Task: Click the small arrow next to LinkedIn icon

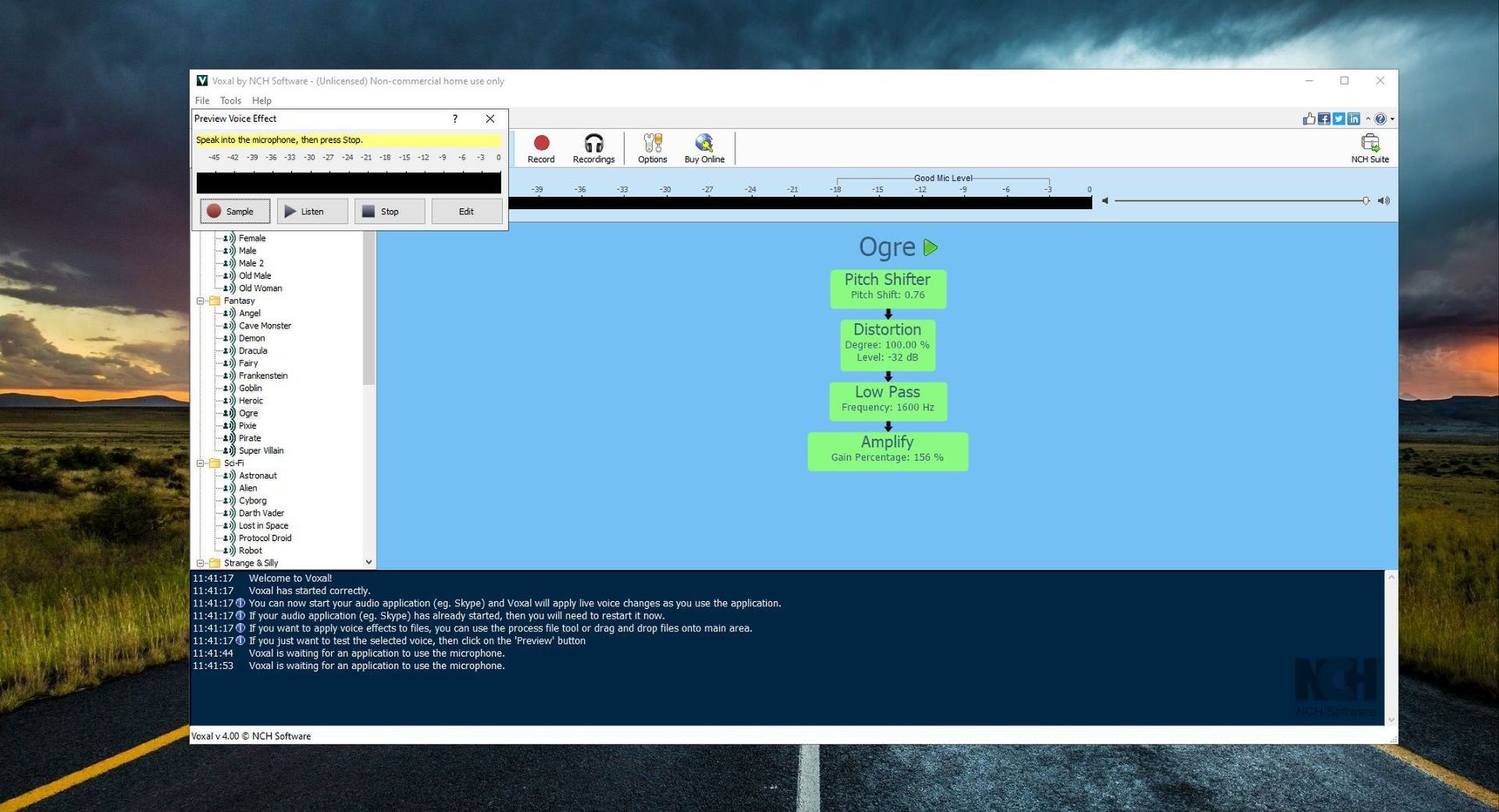Action: pos(1367,118)
